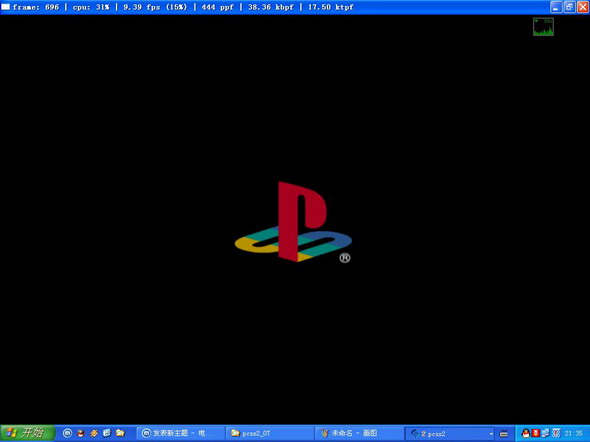Switch to the pcsx2_07 folder window
Screen dimensions: 590x442
point(269,433)
